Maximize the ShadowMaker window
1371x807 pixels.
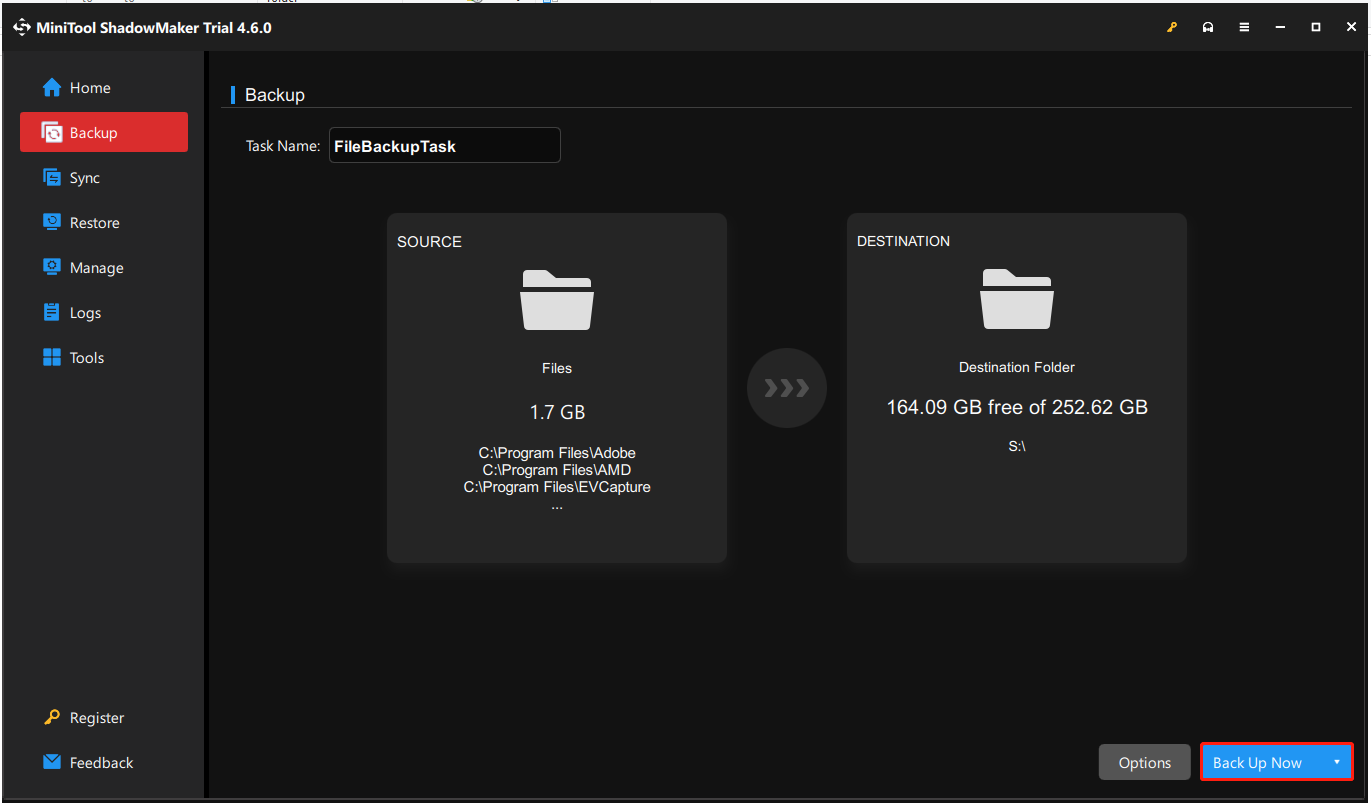[x=1316, y=27]
